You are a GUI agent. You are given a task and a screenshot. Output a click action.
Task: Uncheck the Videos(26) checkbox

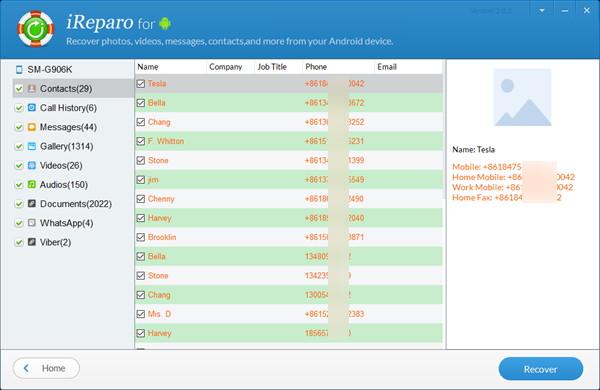pos(19,165)
